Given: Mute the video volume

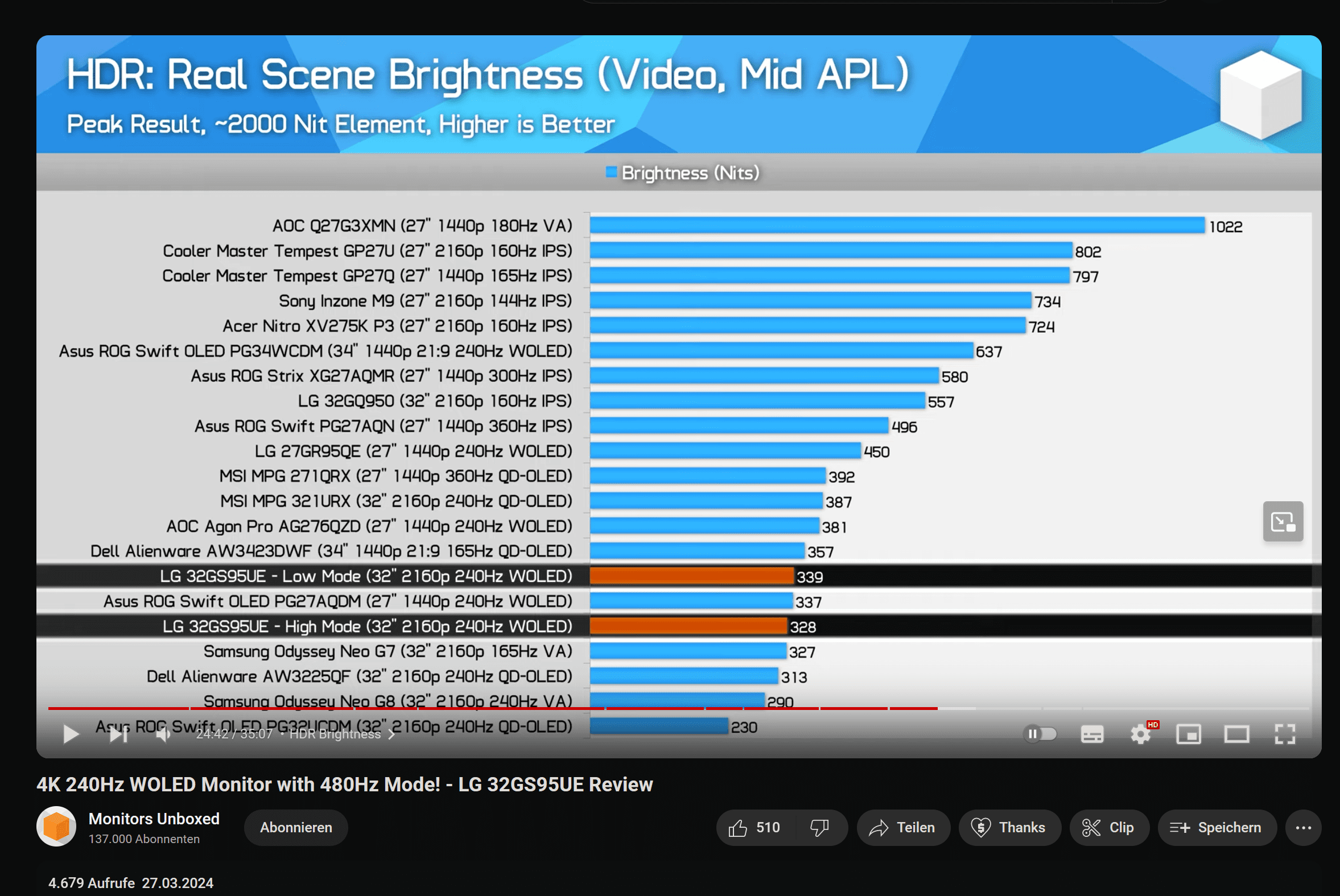Looking at the screenshot, I should (163, 734).
